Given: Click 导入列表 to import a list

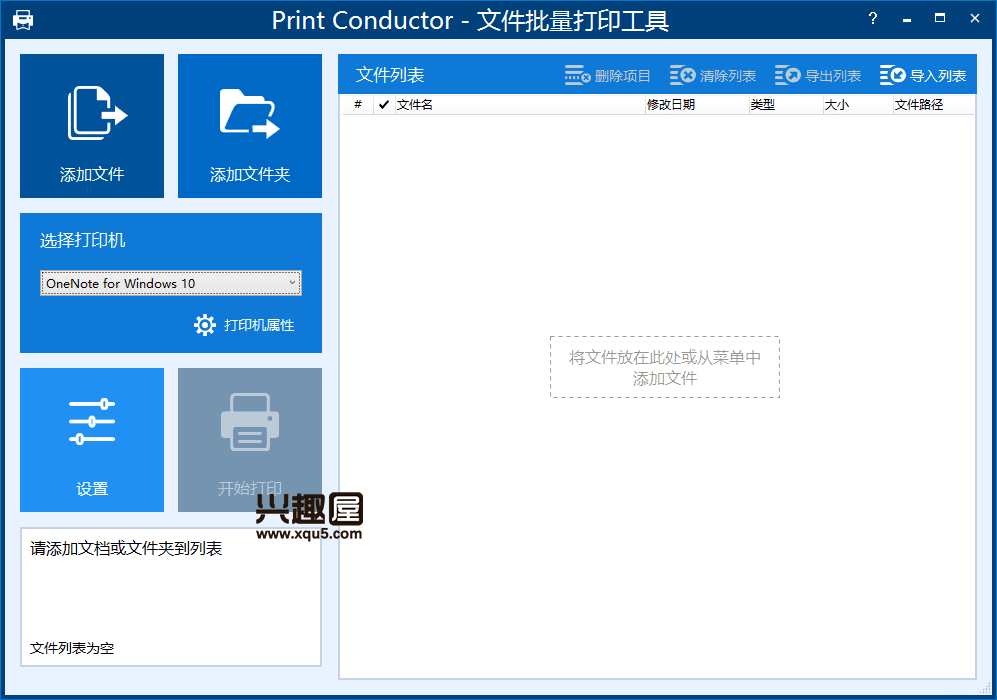Looking at the screenshot, I should (x=923, y=76).
